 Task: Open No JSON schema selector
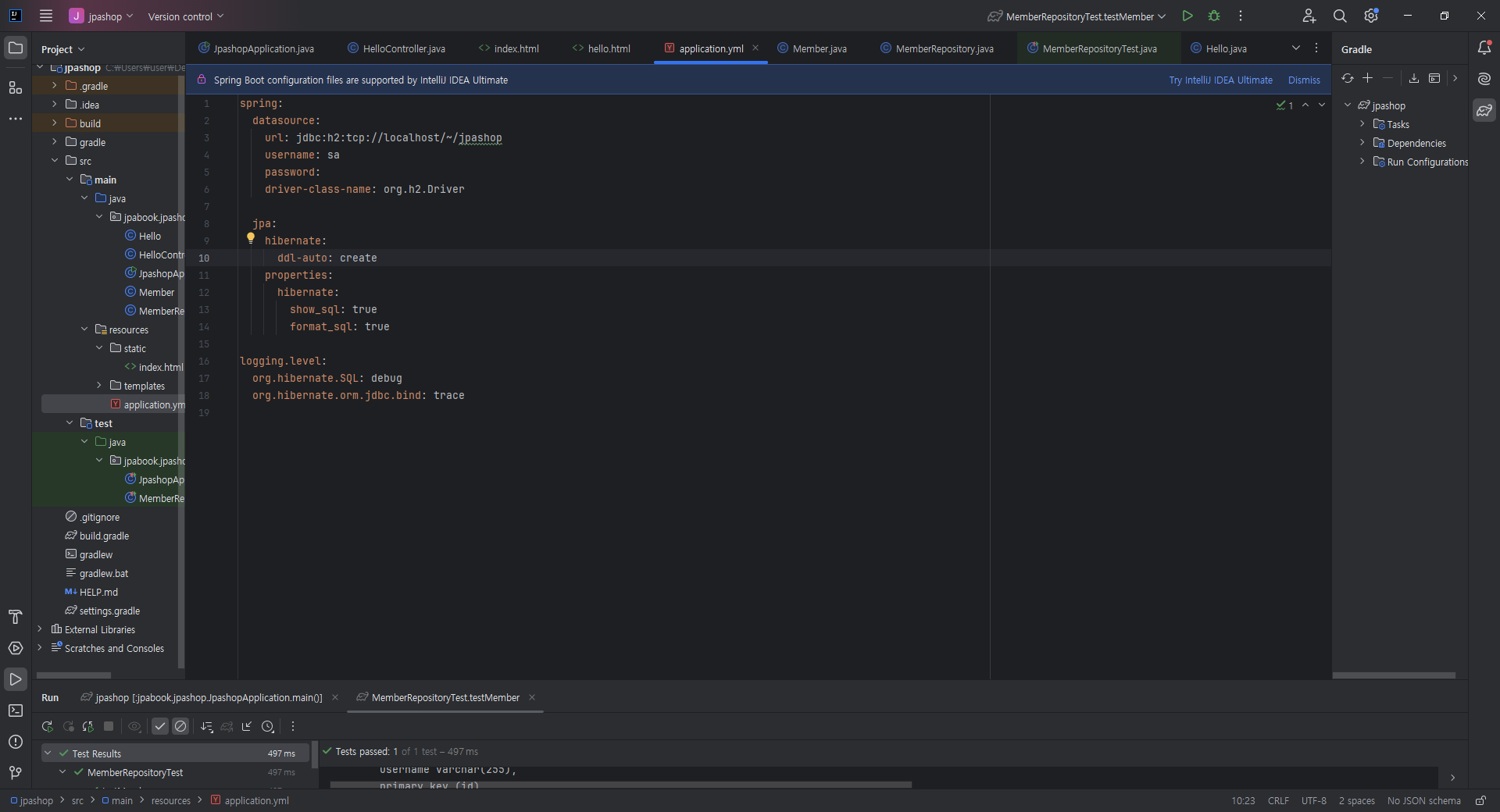coord(1423,800)
